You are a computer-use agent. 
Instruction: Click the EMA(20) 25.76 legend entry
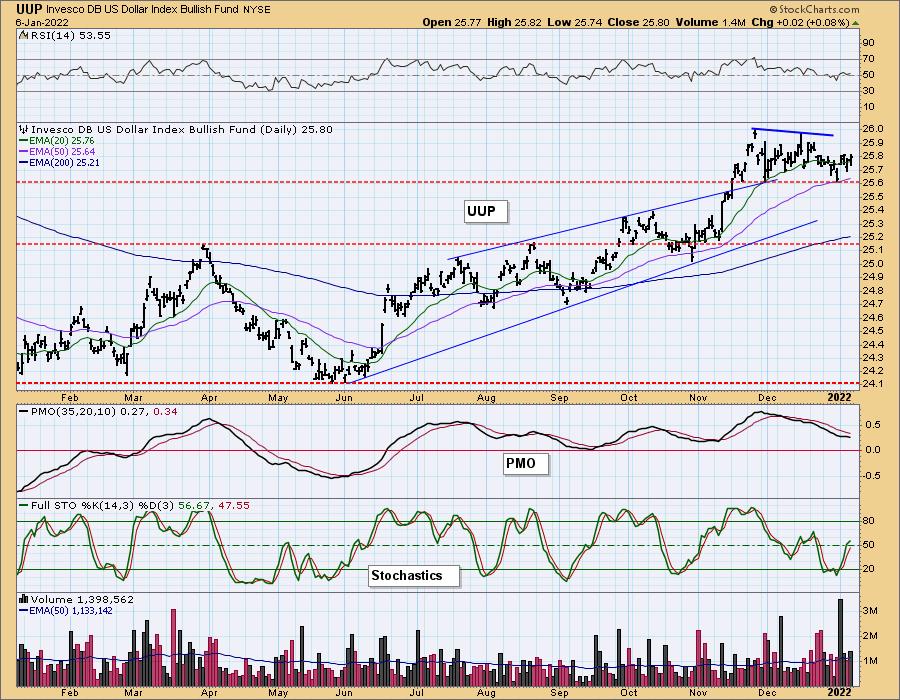pyautogui.click(x=62, y=141)
